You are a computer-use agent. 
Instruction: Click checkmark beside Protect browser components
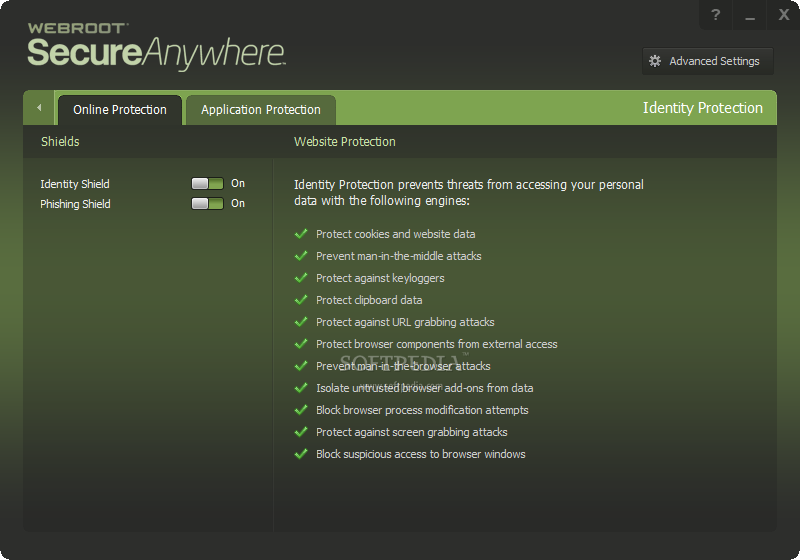tap(301, 343)
